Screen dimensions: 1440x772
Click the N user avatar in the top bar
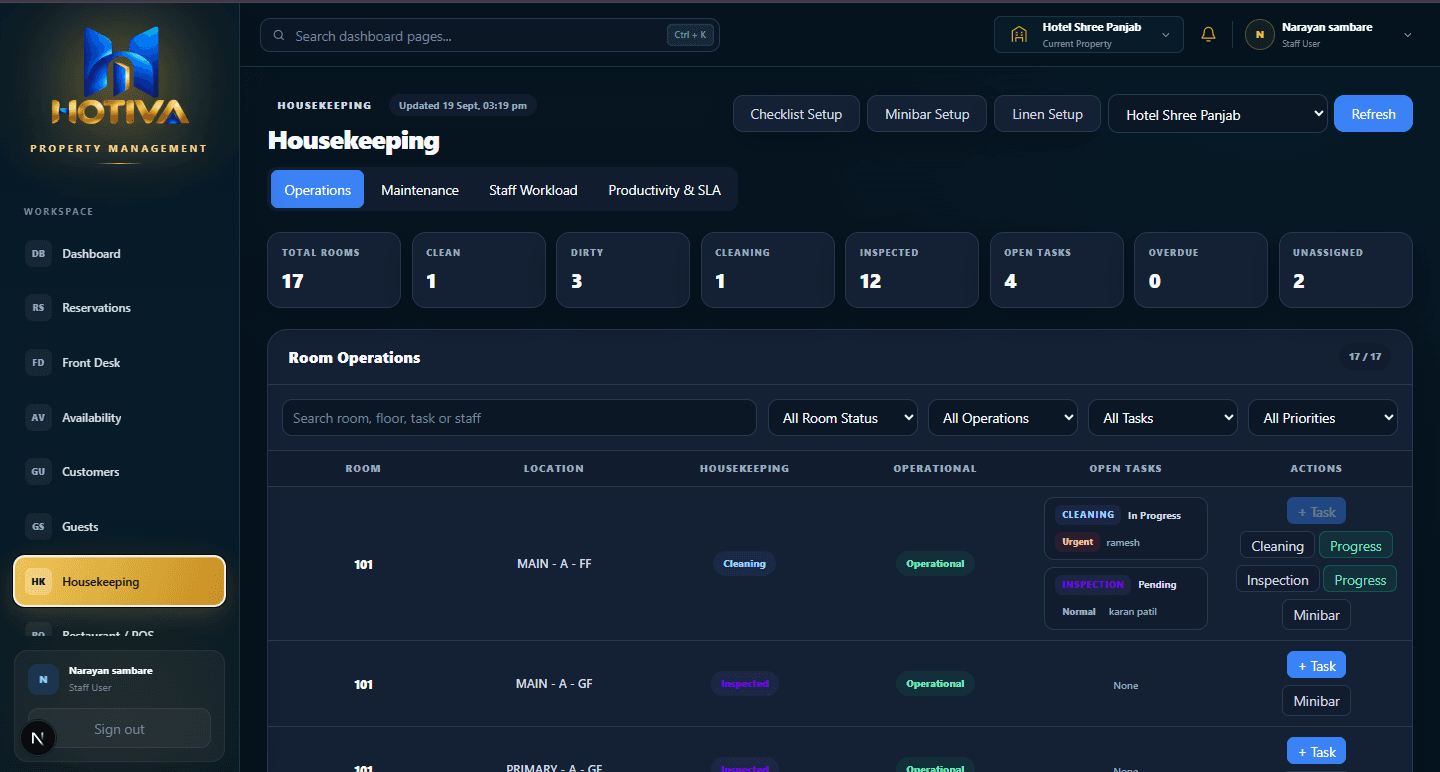[1259, 34]
